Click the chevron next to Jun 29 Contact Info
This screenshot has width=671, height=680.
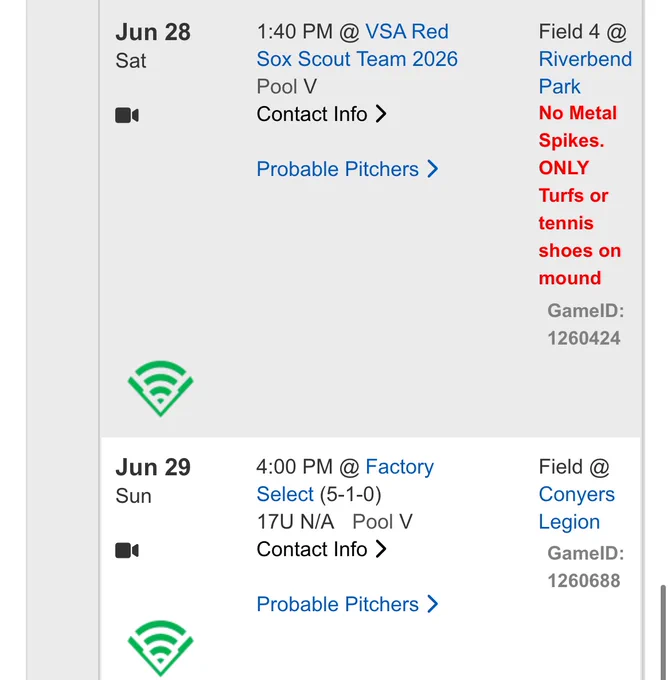tap(381, 549)
